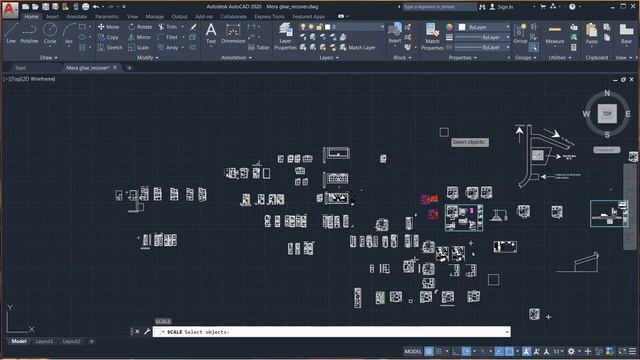
Task: Toggle polar tracking in status bar
Action: point(466,351)
